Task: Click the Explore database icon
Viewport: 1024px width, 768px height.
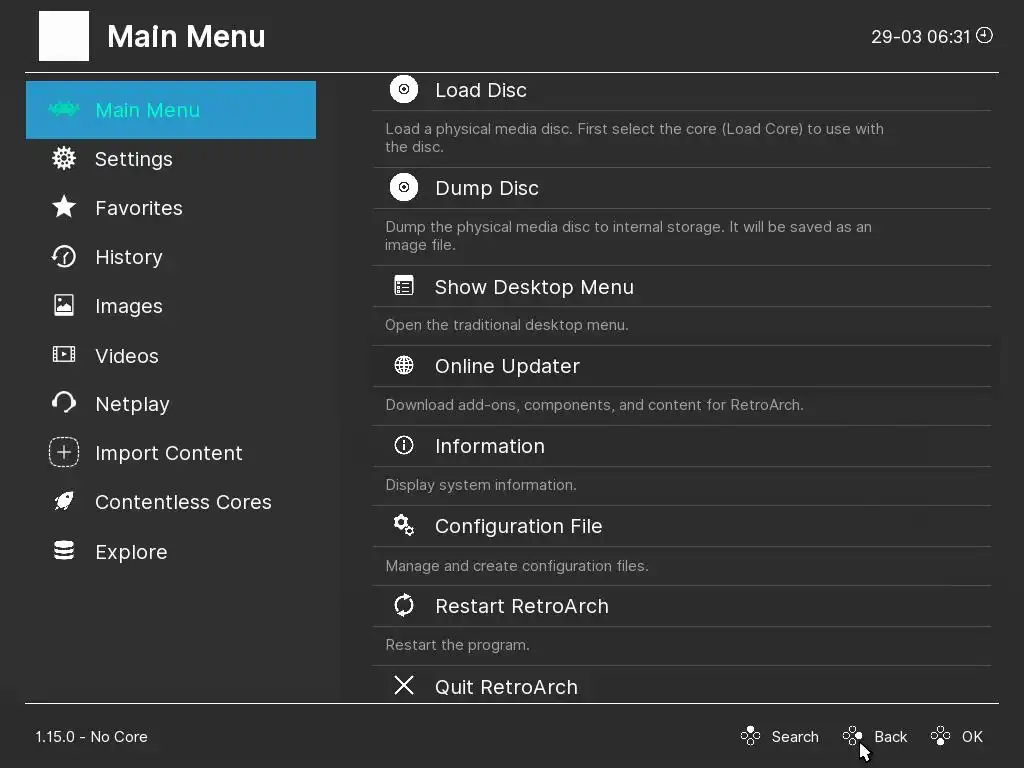Action: tap(64, 551)
